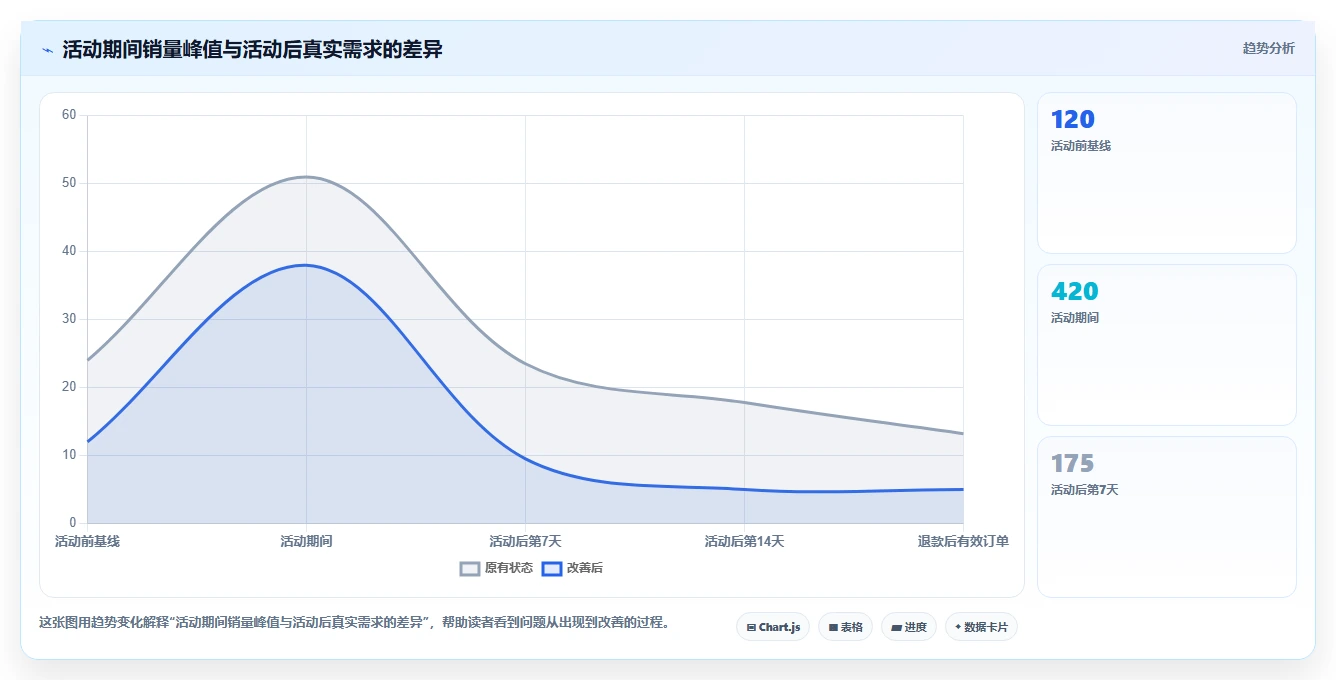
Task: Select the 表格 tag button
Action: (845, 627)
